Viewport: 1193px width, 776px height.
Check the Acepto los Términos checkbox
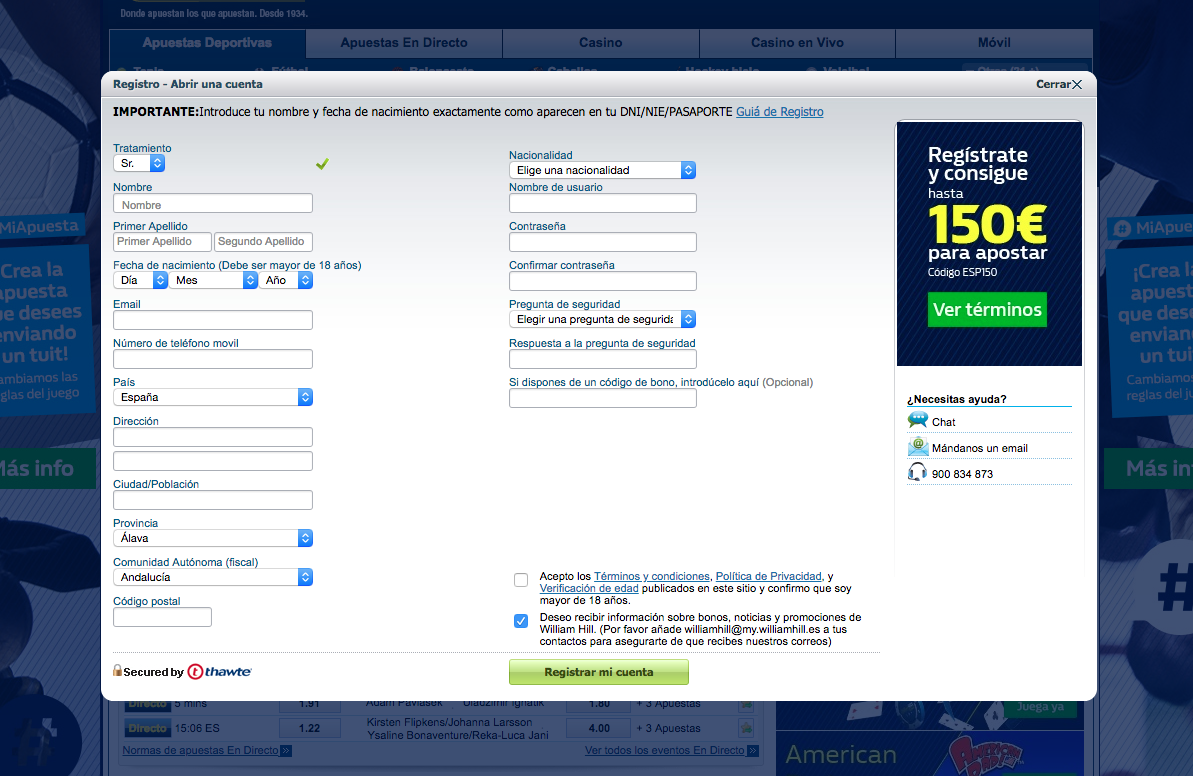[521, 580]
